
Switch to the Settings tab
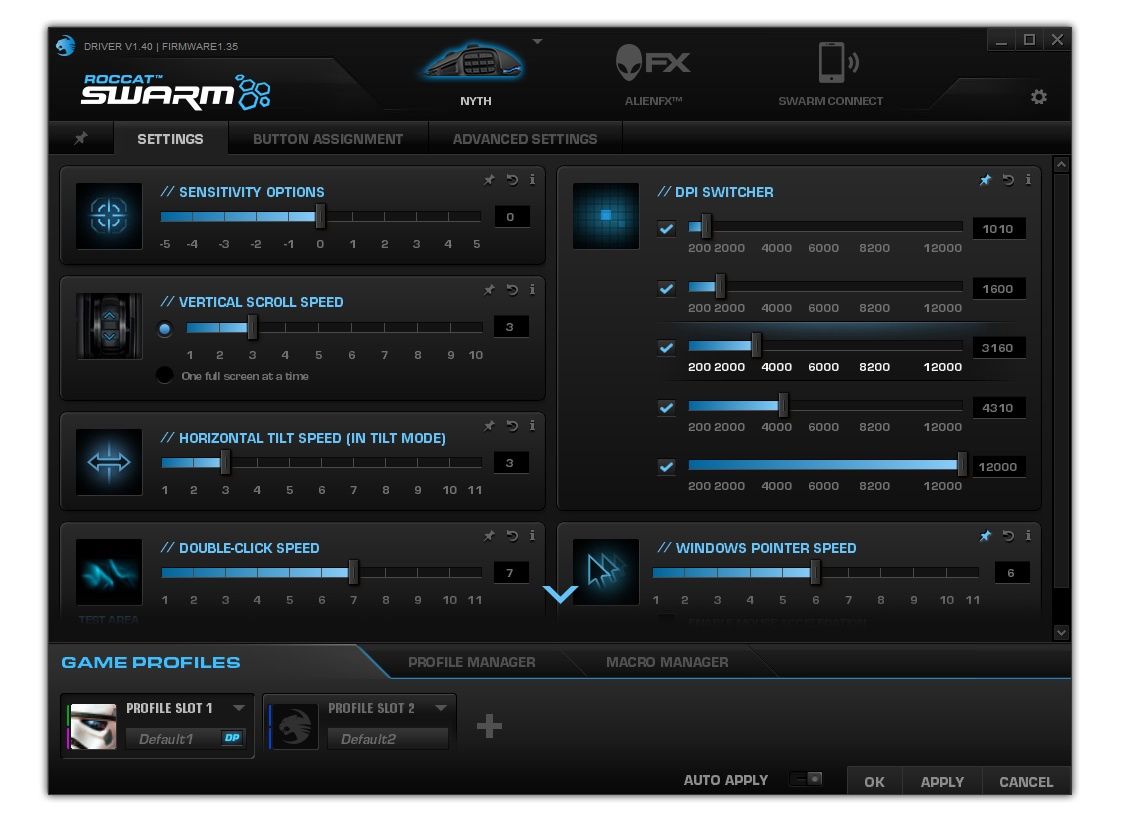170,139
